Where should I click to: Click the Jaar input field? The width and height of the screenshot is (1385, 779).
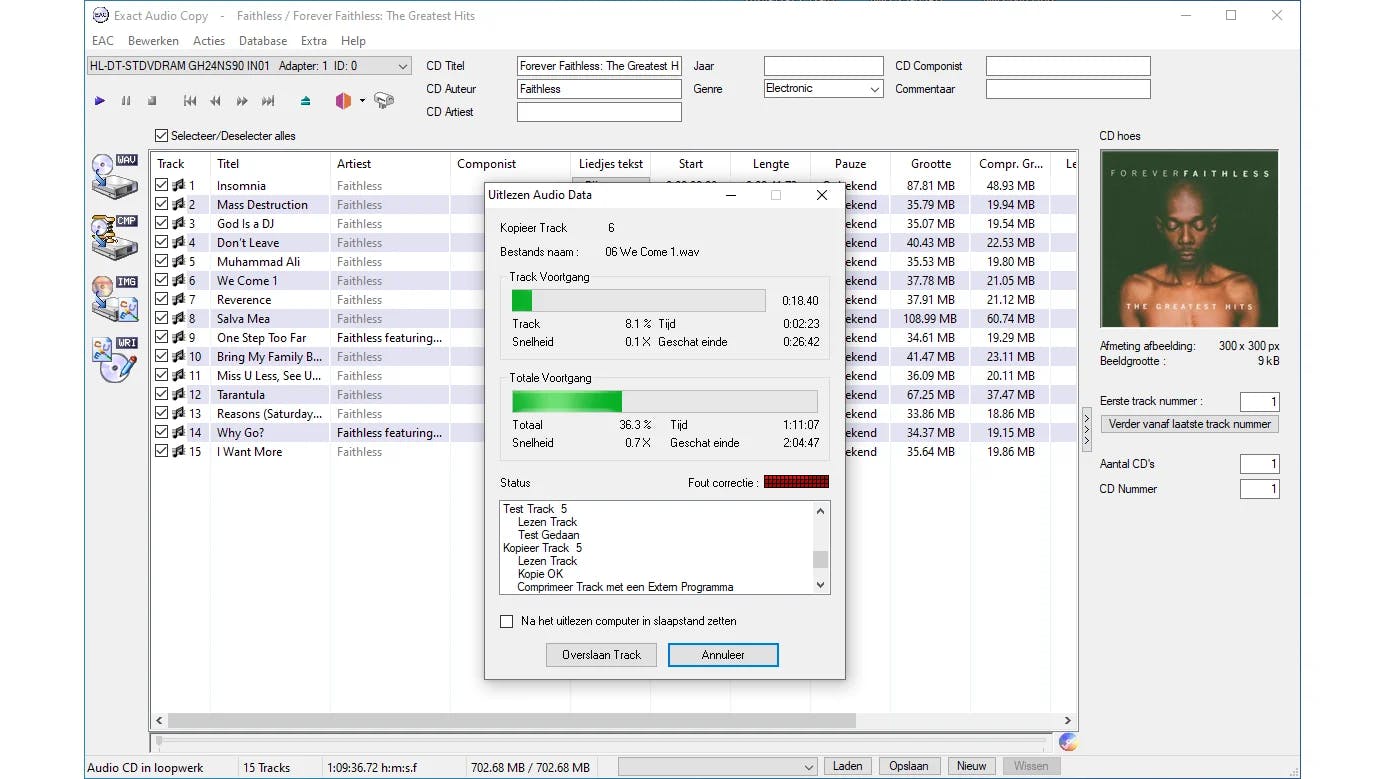pyautogui.click(x=824, y=66)
